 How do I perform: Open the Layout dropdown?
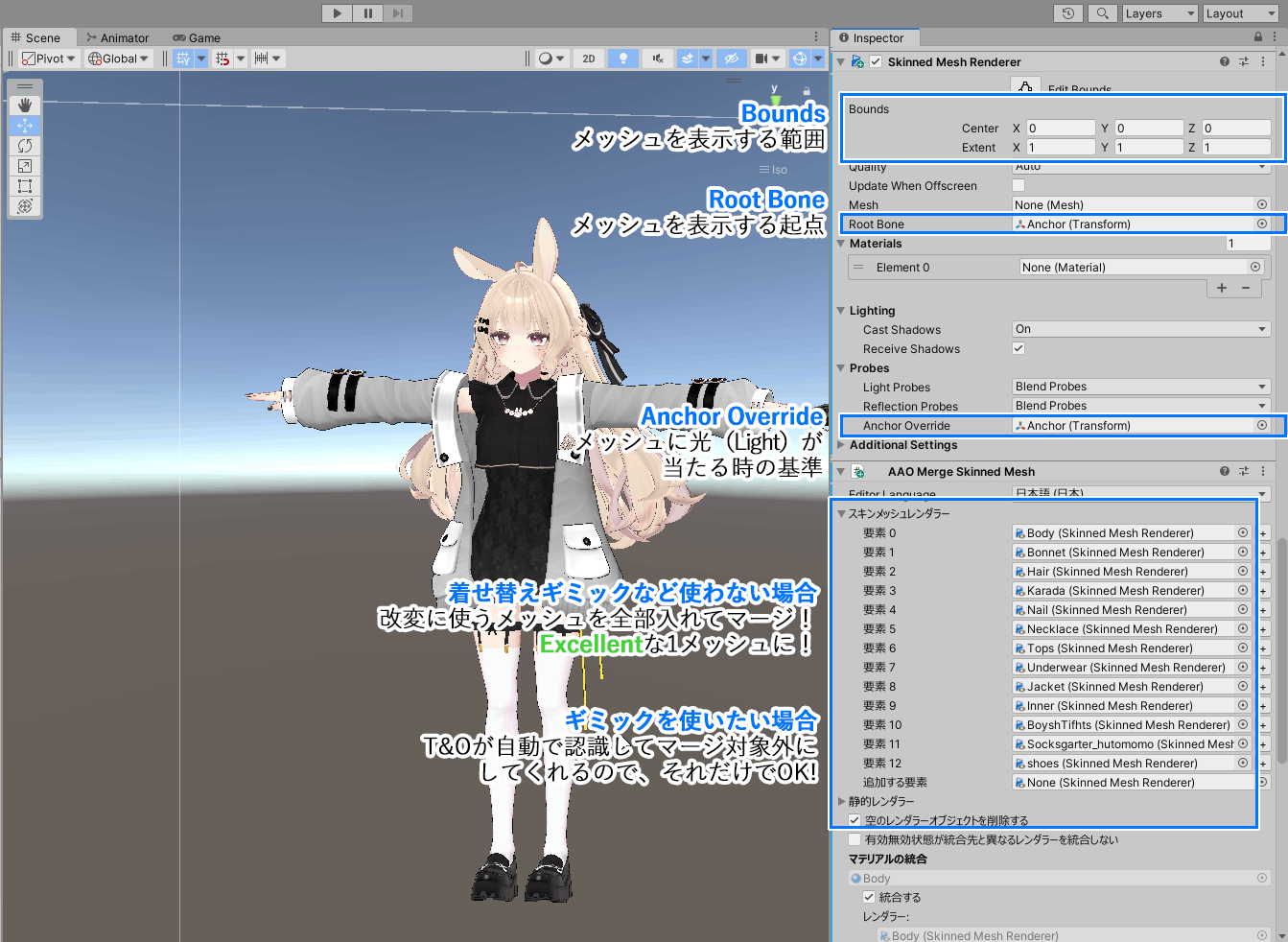[1241, 13]
